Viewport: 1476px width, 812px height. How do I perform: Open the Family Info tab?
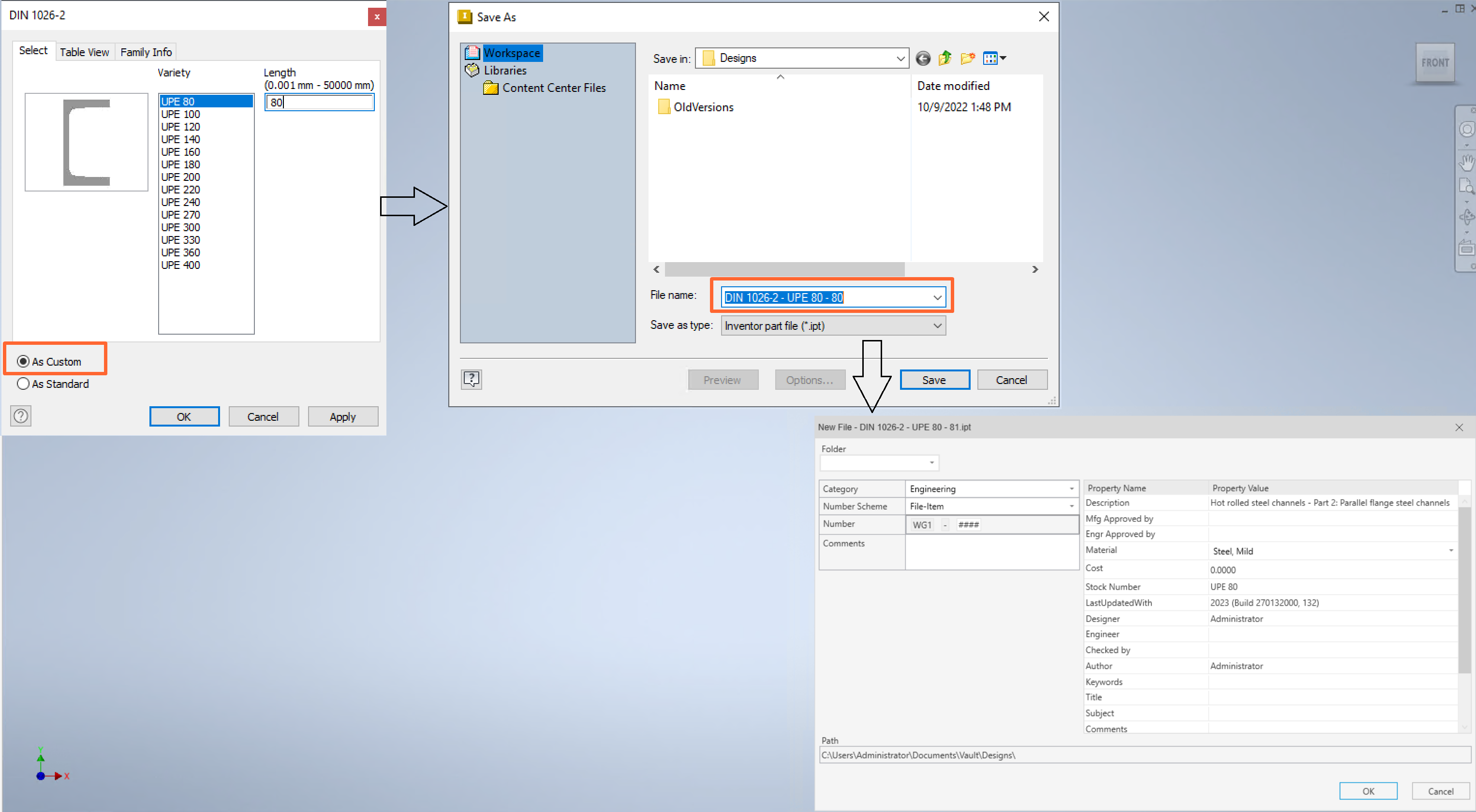coord(146,52)
